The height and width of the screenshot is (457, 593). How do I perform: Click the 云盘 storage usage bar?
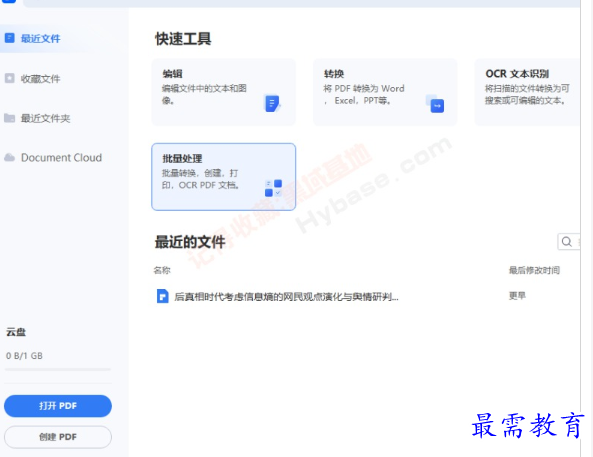point(57,369)
